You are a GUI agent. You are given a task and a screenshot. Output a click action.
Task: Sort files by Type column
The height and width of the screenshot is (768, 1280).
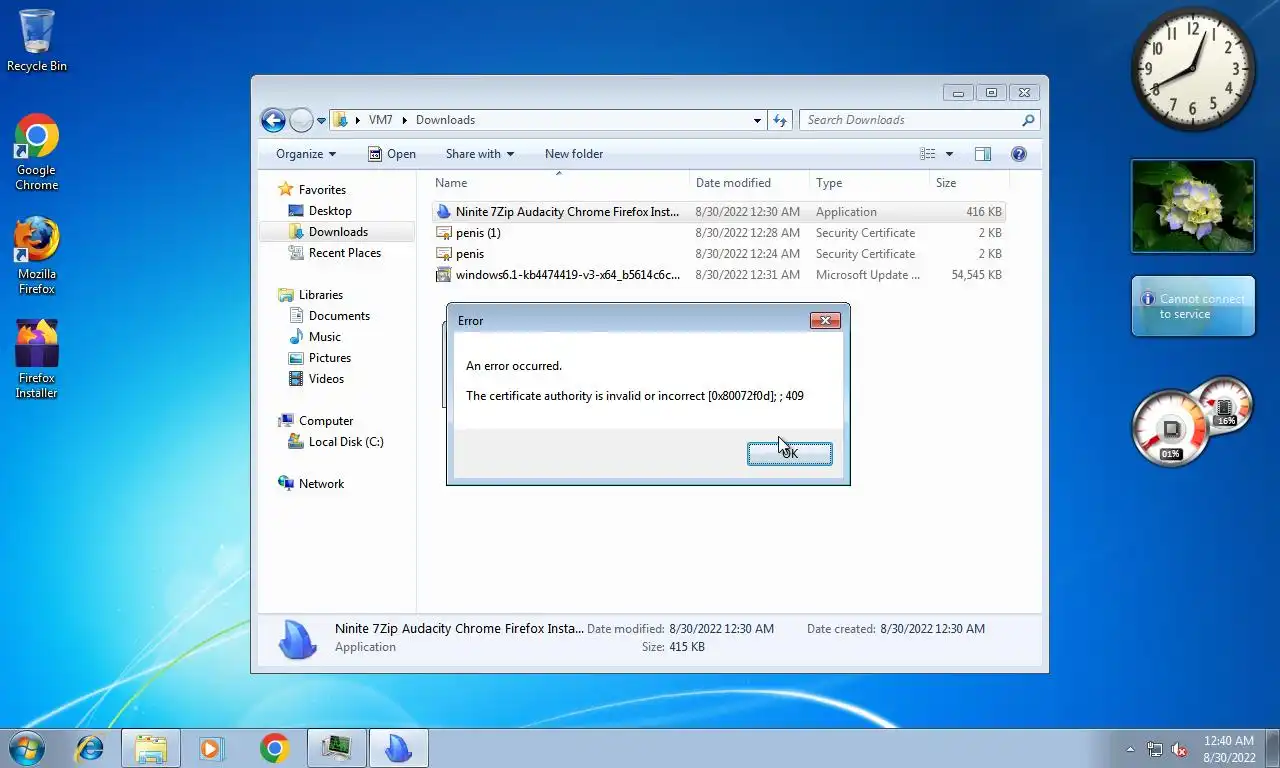click(x=869, y=183)
